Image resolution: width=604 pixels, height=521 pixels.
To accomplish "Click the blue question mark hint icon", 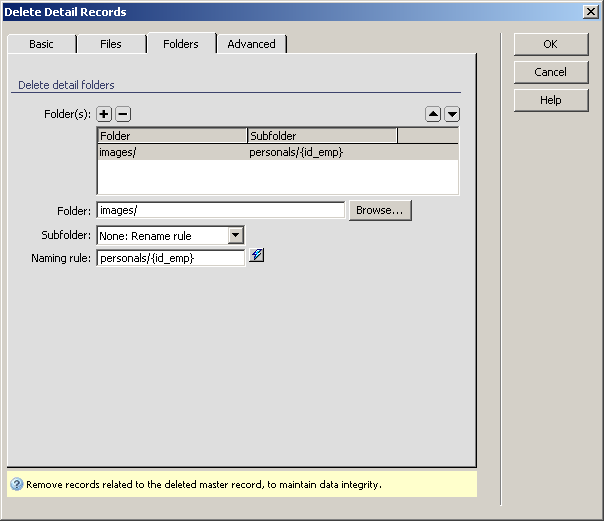I will [16, 485].
